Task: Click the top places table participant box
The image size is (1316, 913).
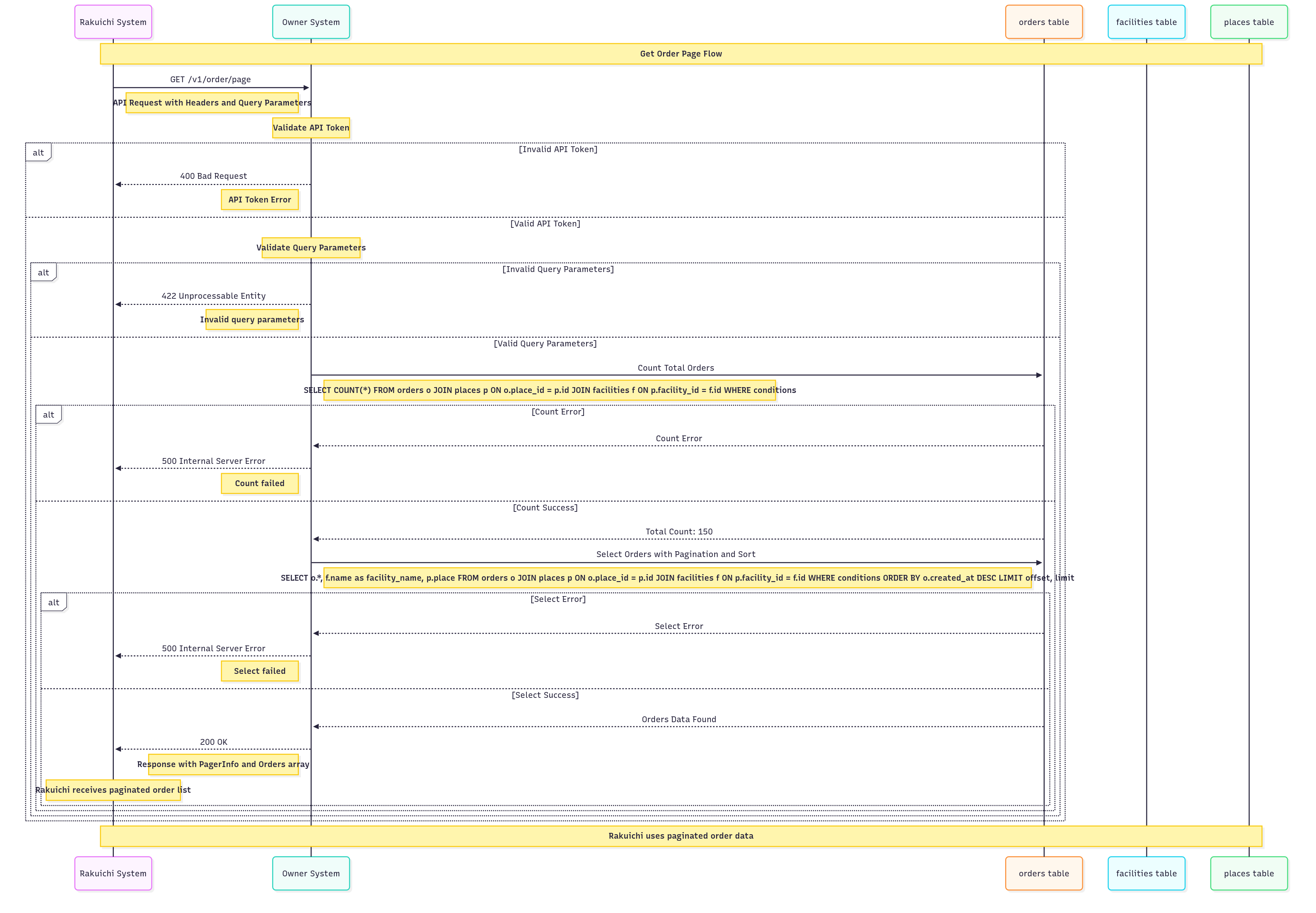Action: coord(1248,22)
